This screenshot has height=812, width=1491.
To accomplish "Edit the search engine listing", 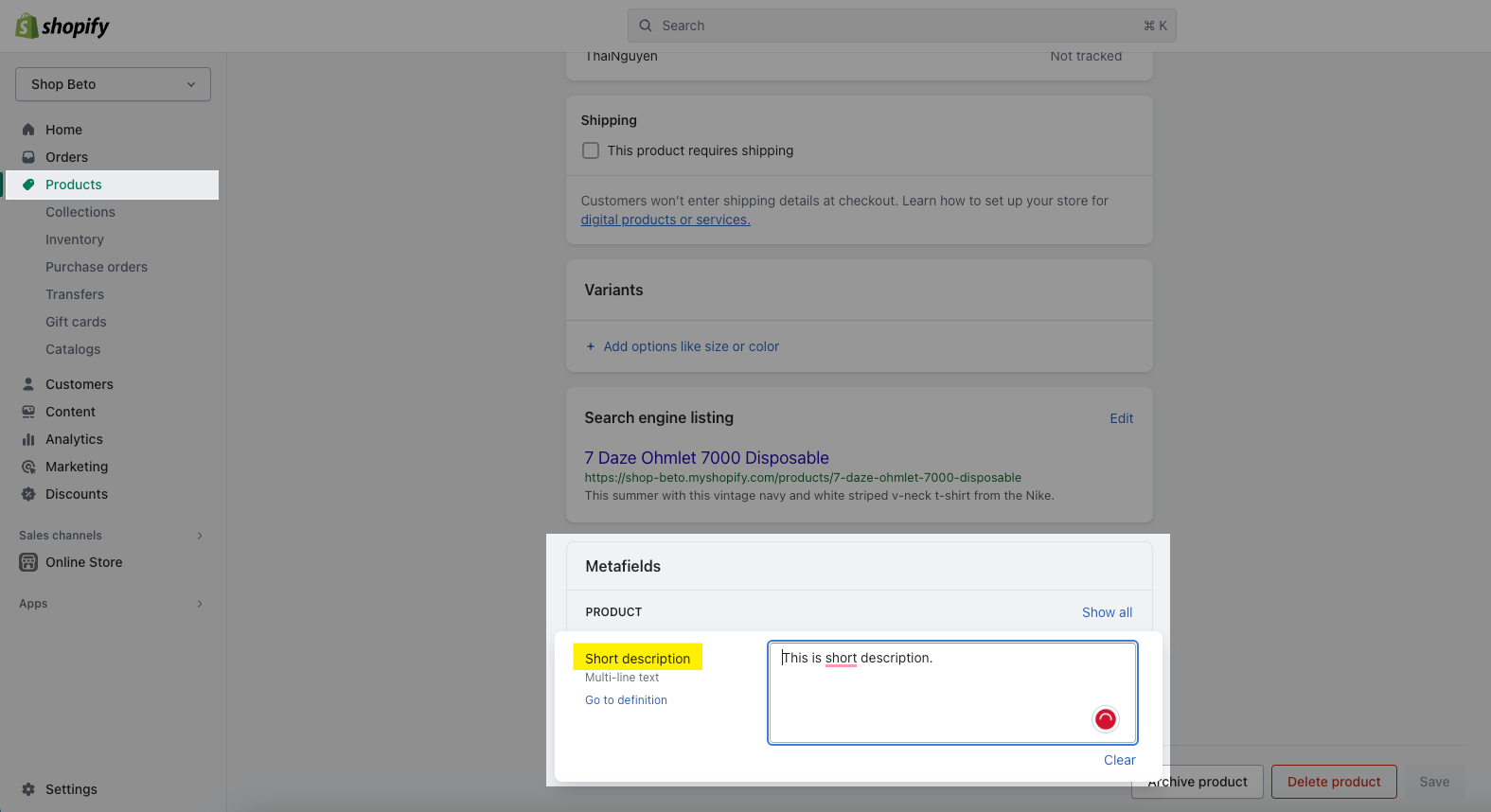I will [x=1122, y=418].
